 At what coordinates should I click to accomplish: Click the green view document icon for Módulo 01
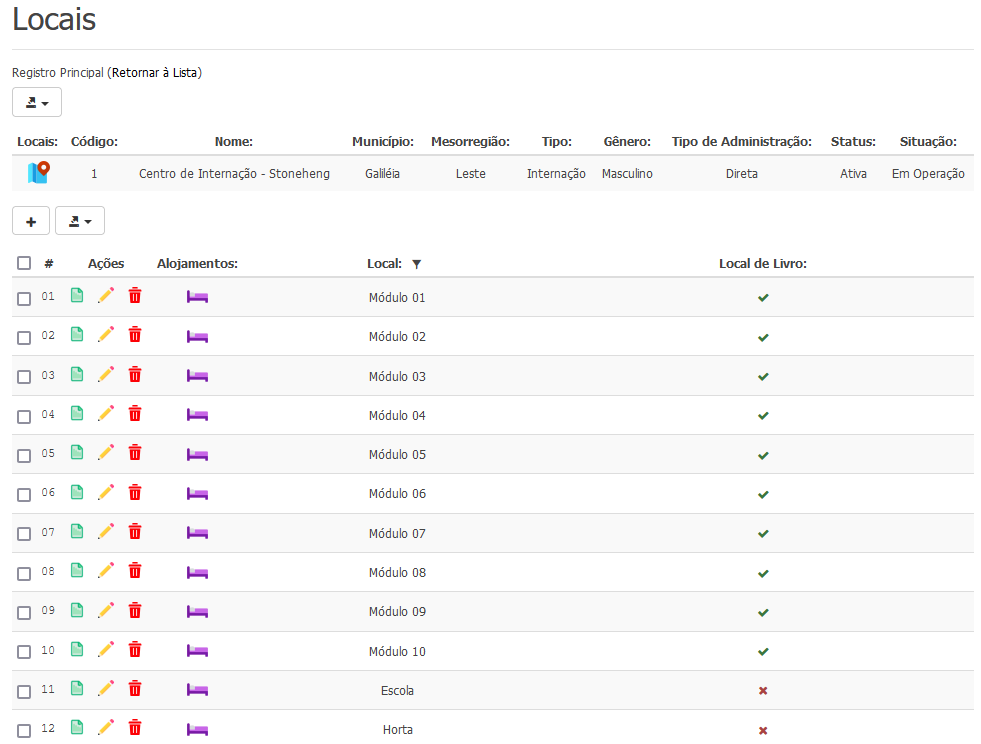[77, 296]
